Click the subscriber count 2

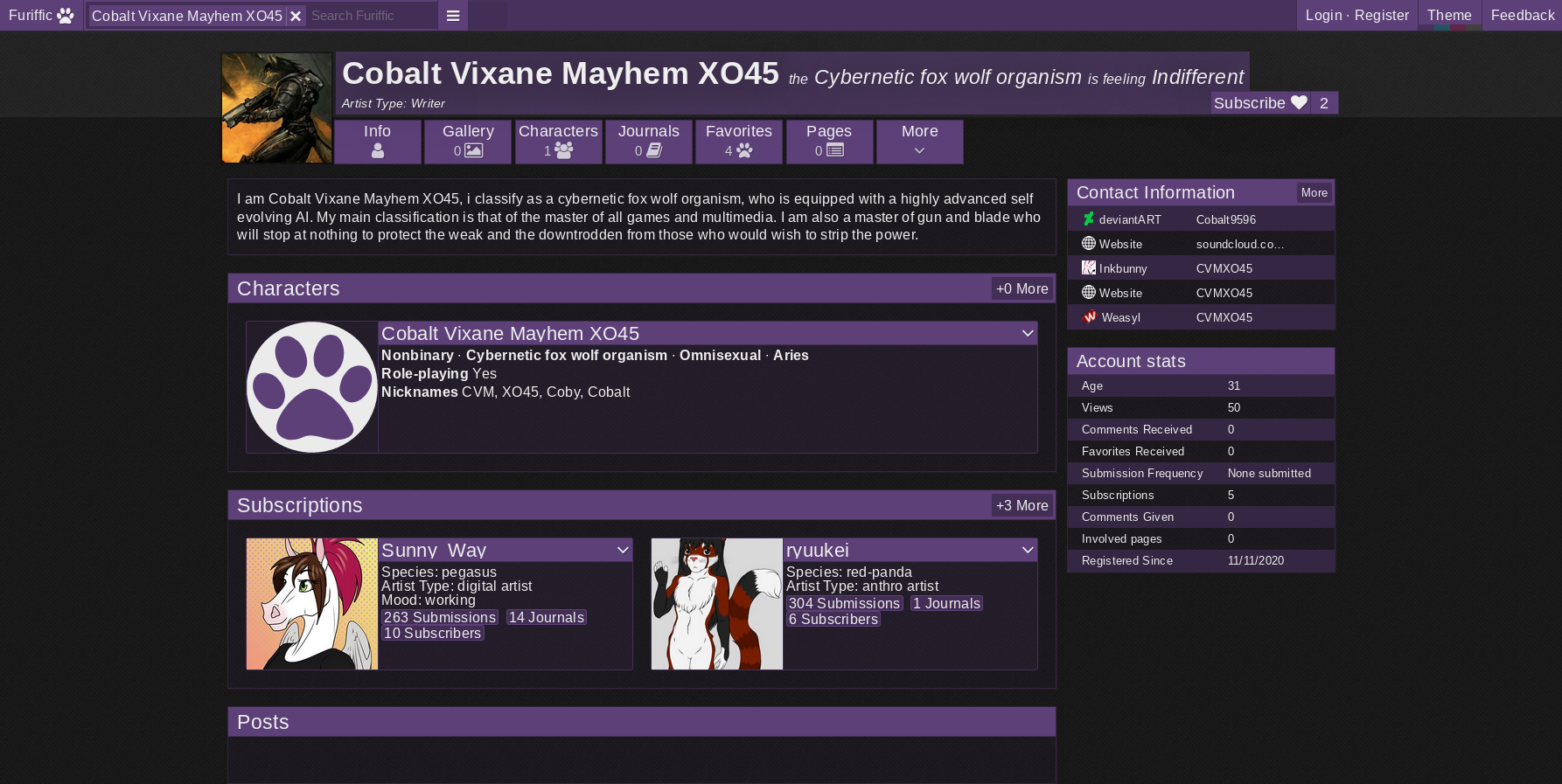pyautogui.click(x=1324, y=103)
